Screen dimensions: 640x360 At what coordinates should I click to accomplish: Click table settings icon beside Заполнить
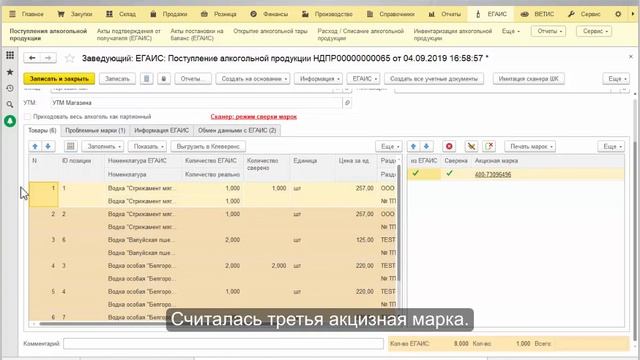71,146
